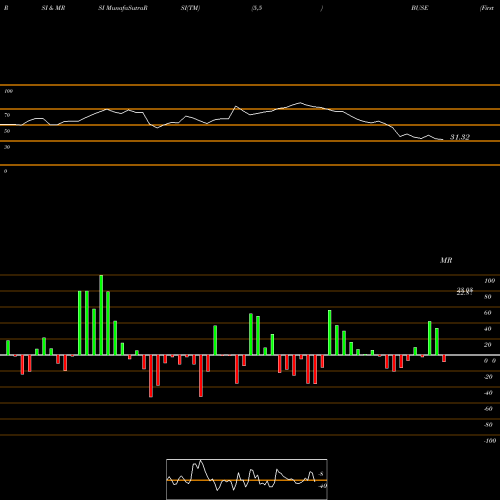Click the MR axis label '-20'
The width and height of the screenshot is (500, 500).
tap(488, 377)
